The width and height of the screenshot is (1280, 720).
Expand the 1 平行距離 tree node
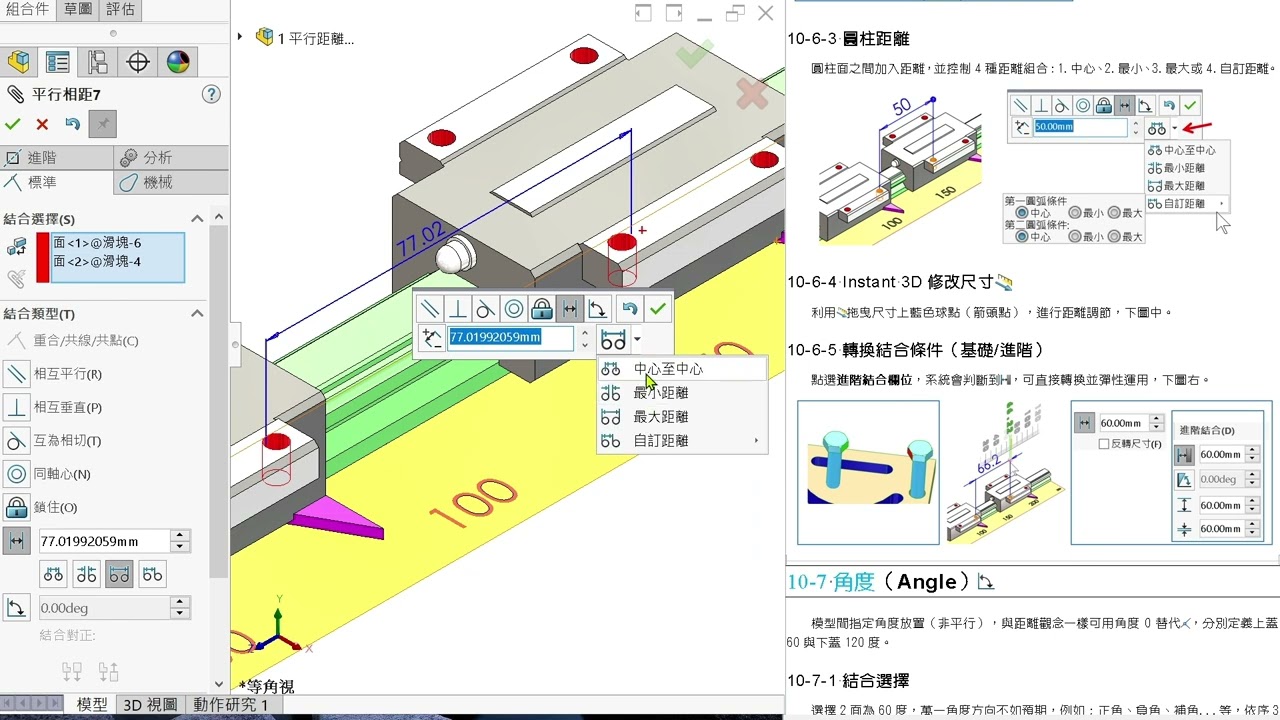(240, 38)
